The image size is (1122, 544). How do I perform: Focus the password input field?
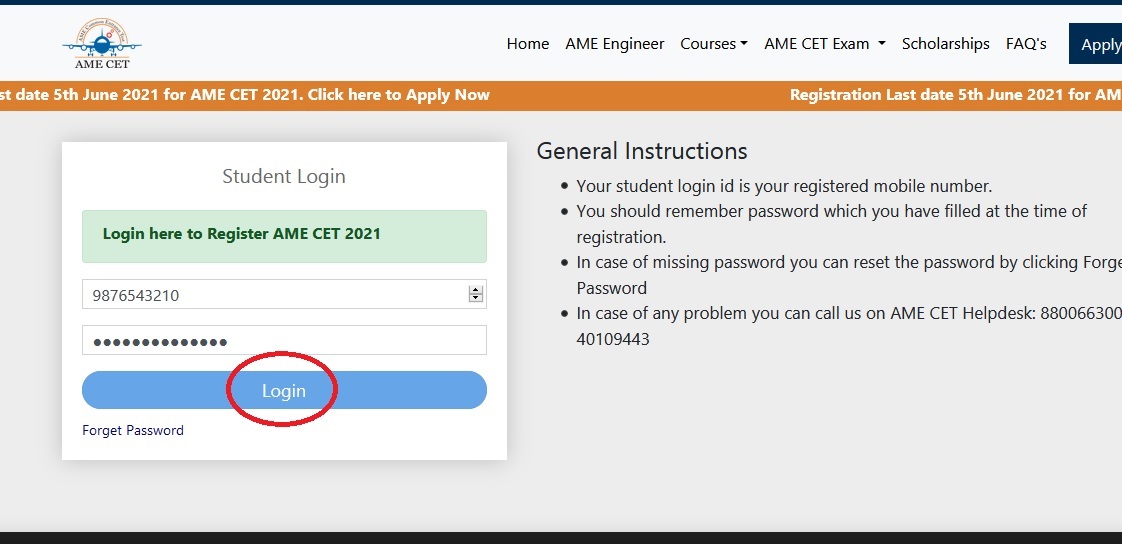(284, 340)
